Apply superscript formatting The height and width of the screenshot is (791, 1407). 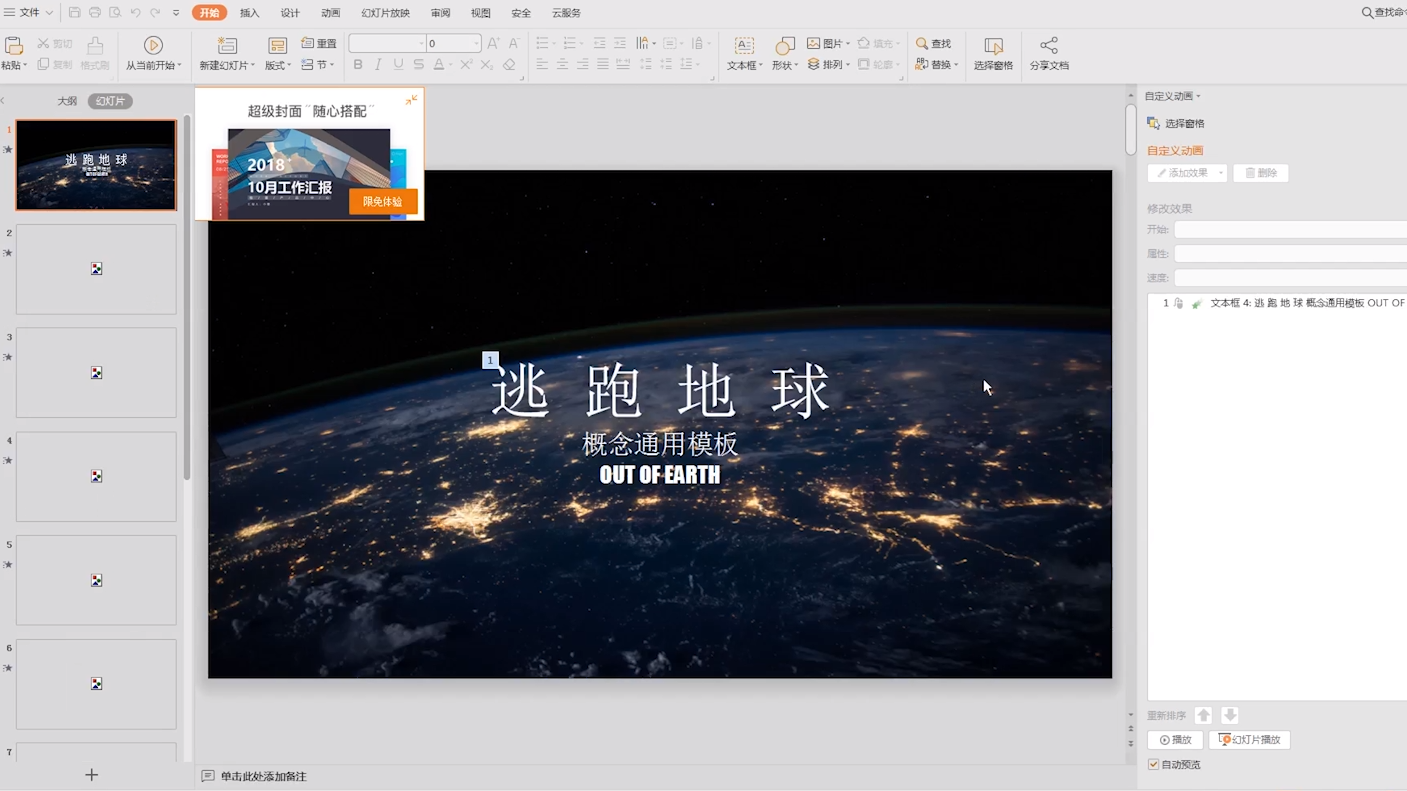click(466, 64)
